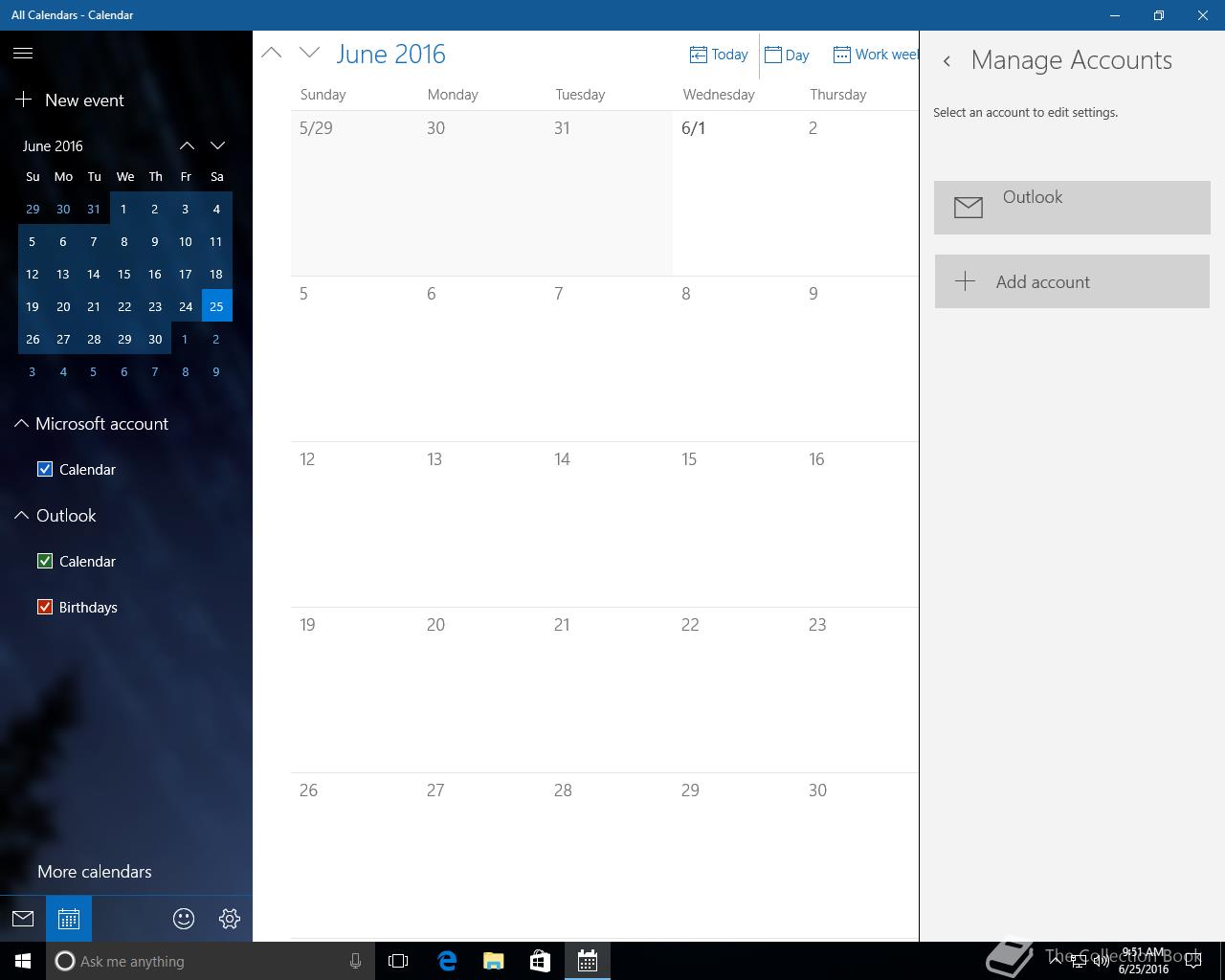This screenshot has width=1225, height=980.
Task: Select the day cell for June 22
Action: click(x=736, y=690)
